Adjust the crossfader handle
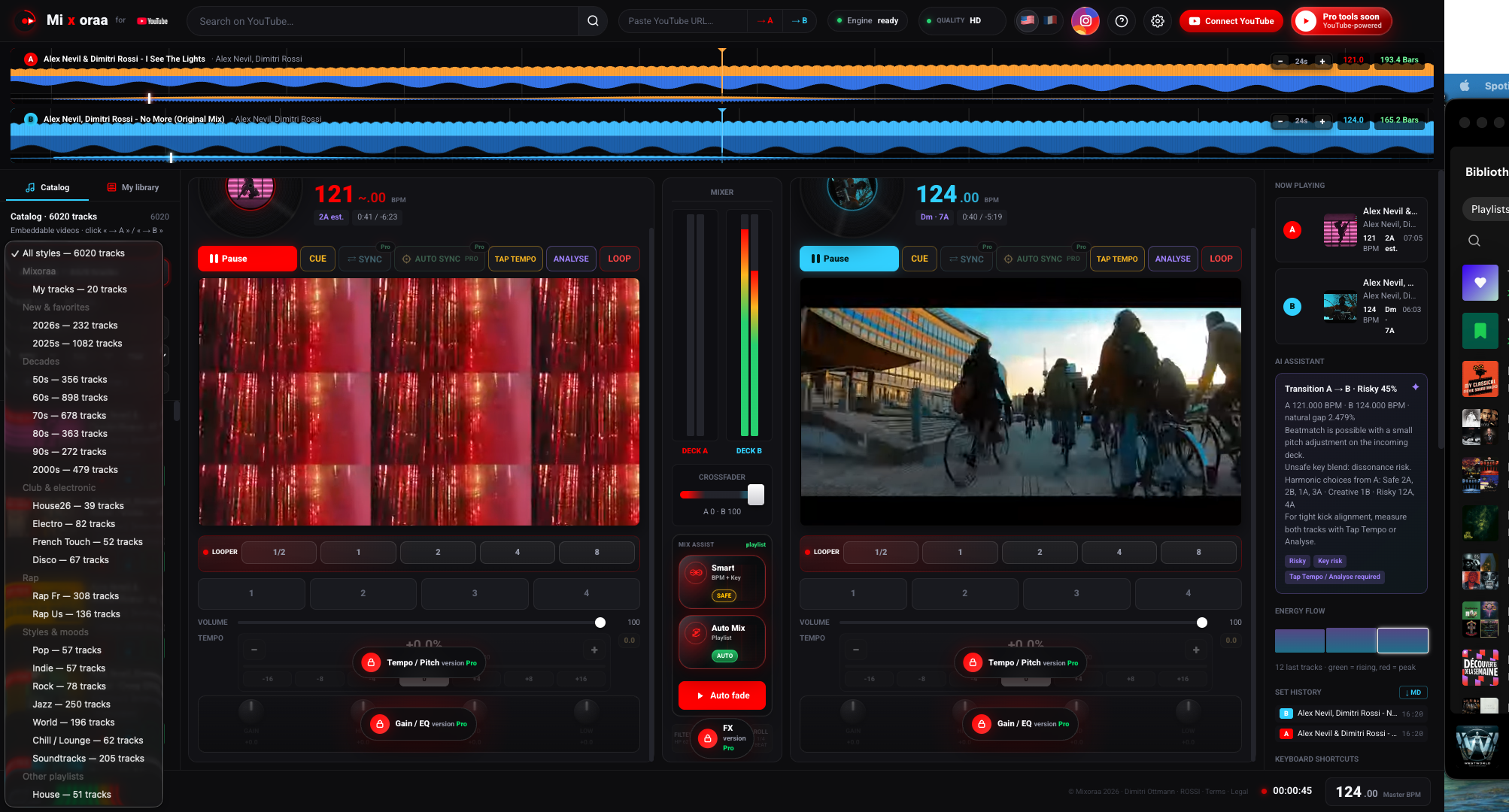 [x=756, y=495]
